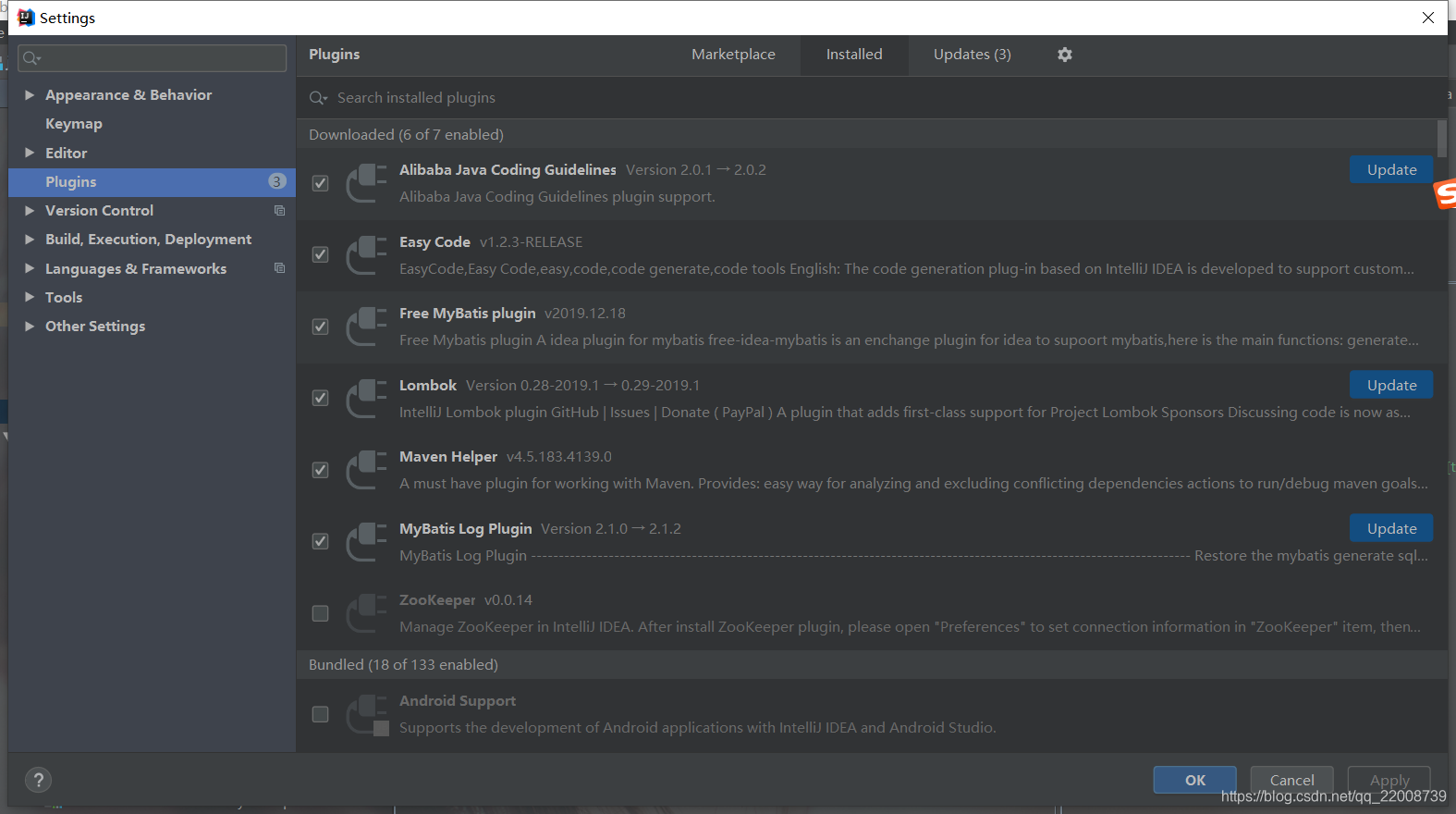Update the MyBatis Log Plugin

pos(1391,528)
